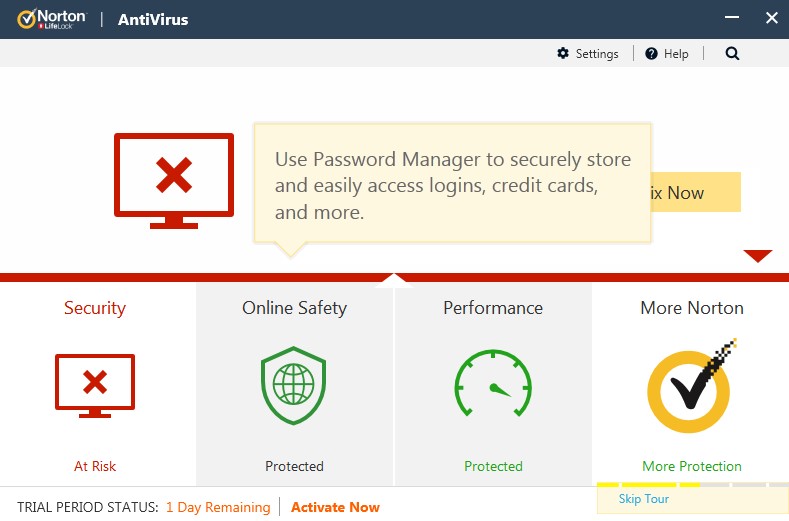Select the Online Safety tab title
Image resolution: width=789 pixels, height=521 pixels.
(294, 308)
